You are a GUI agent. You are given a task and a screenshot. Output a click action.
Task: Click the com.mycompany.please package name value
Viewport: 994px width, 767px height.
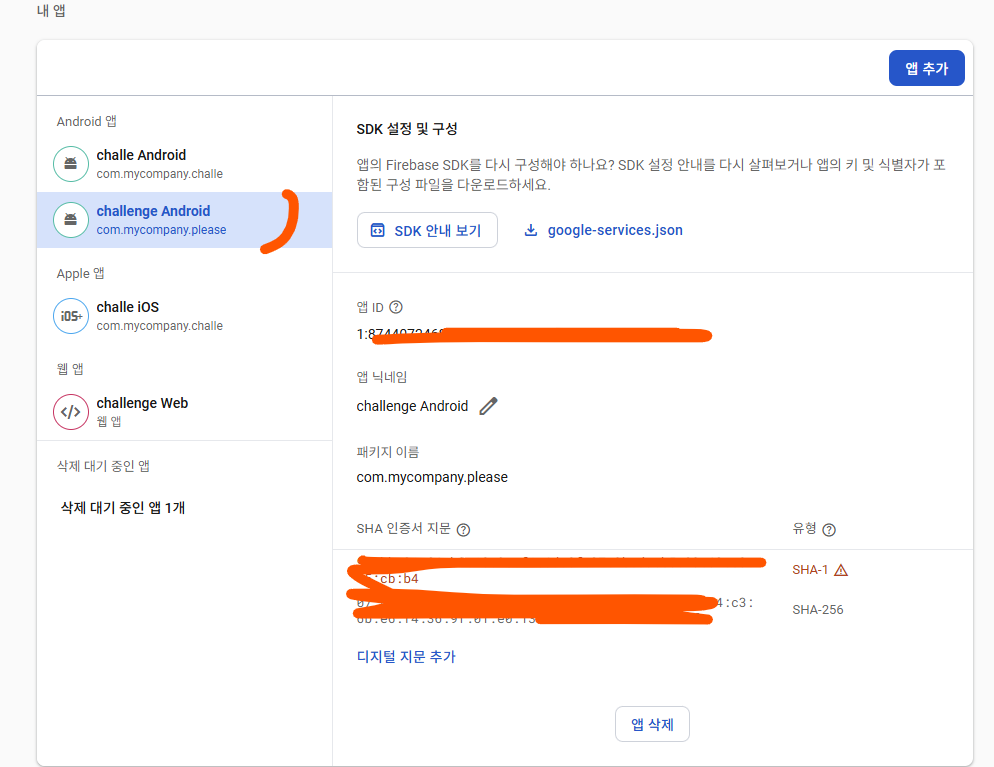pyautogui.click(x=432, y=477)
